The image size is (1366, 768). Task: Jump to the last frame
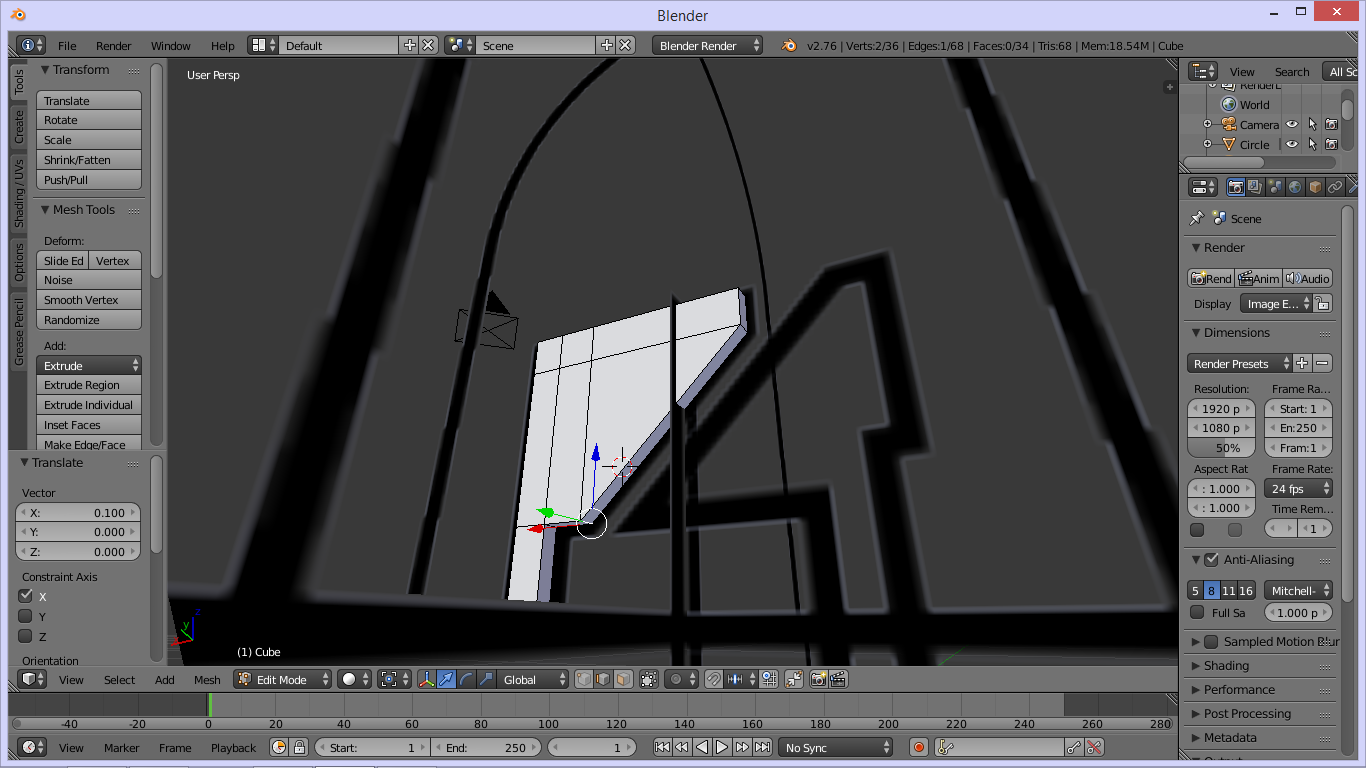762,747
